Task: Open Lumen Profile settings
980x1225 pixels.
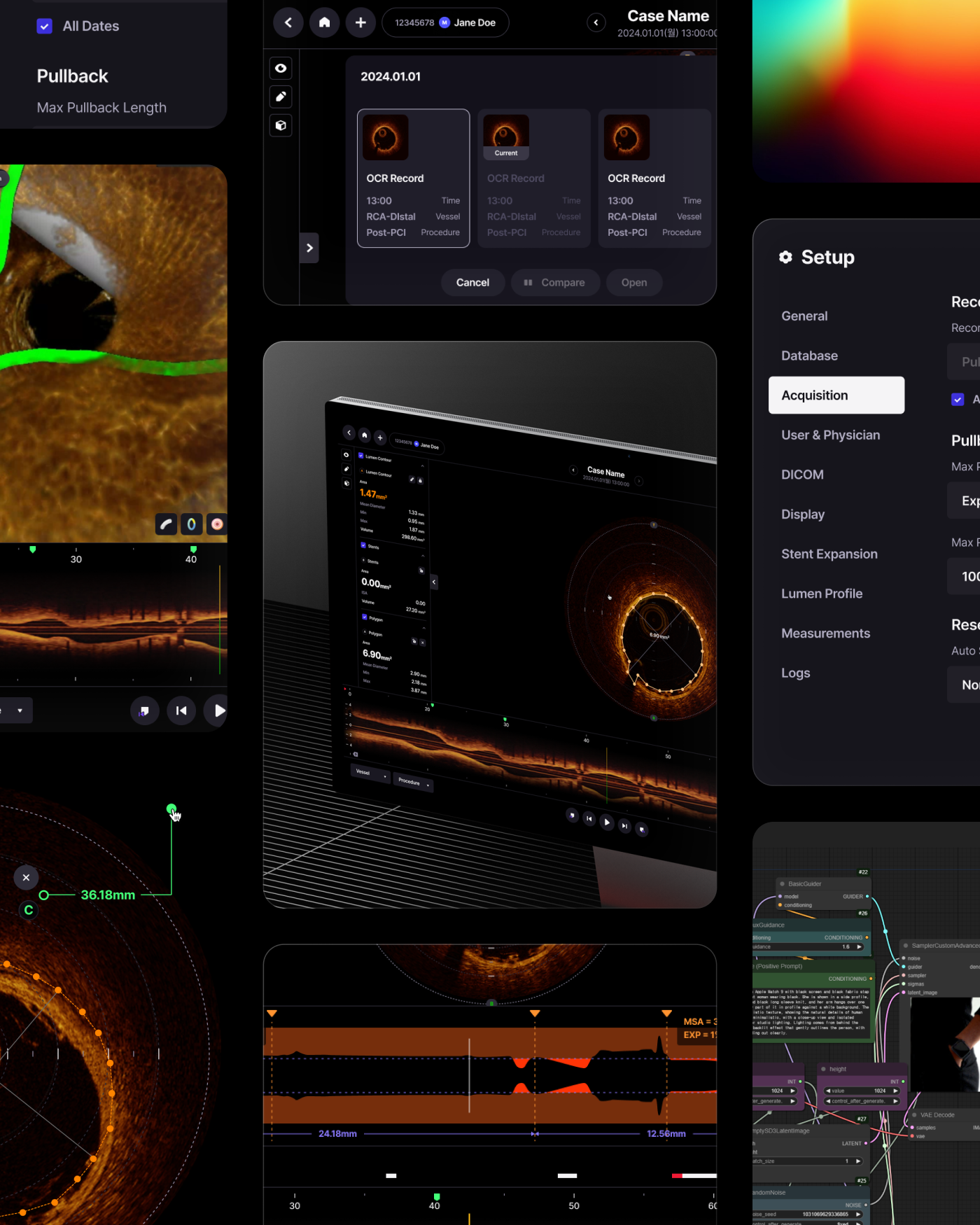Action: tap(822, 594)
